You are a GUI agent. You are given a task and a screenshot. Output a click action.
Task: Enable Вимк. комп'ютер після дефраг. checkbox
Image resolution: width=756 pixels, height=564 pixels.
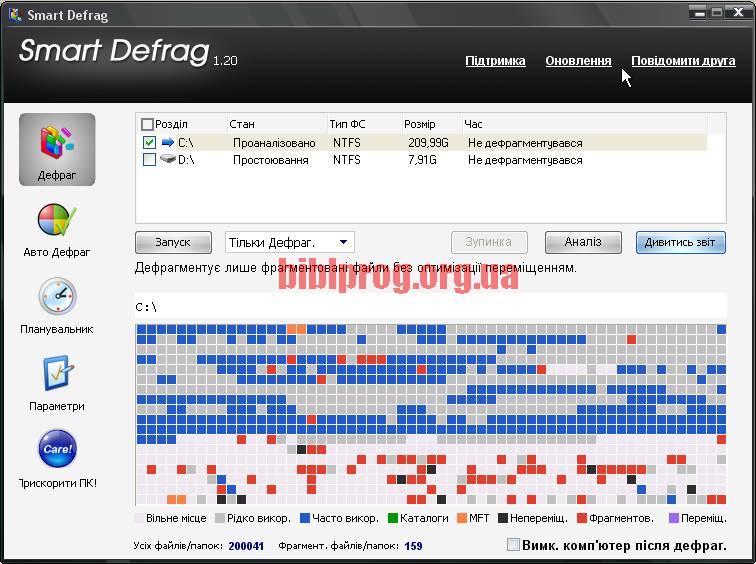[513, 545]
